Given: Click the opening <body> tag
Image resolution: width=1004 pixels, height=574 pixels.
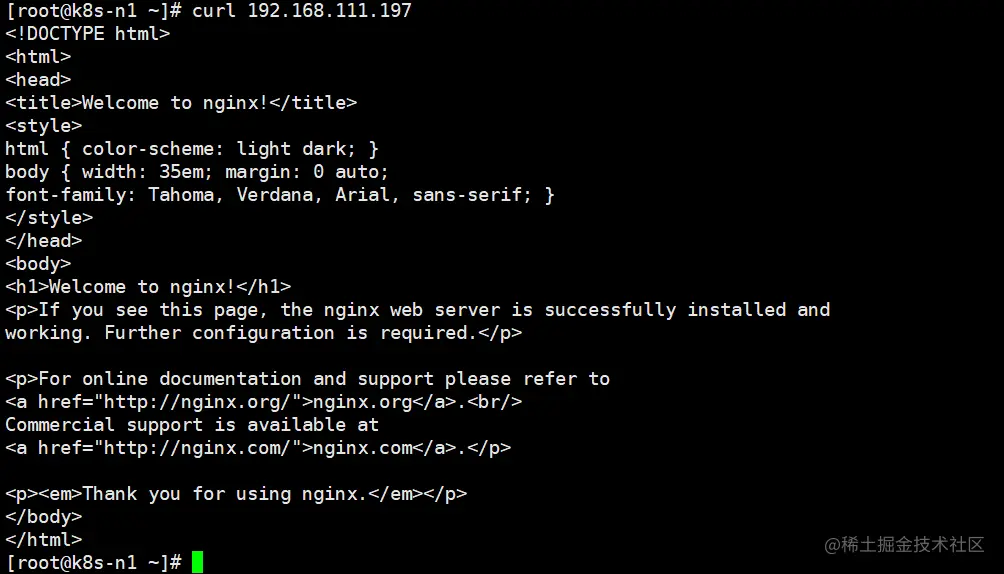Looking at the screenshot, I should 38,264.
